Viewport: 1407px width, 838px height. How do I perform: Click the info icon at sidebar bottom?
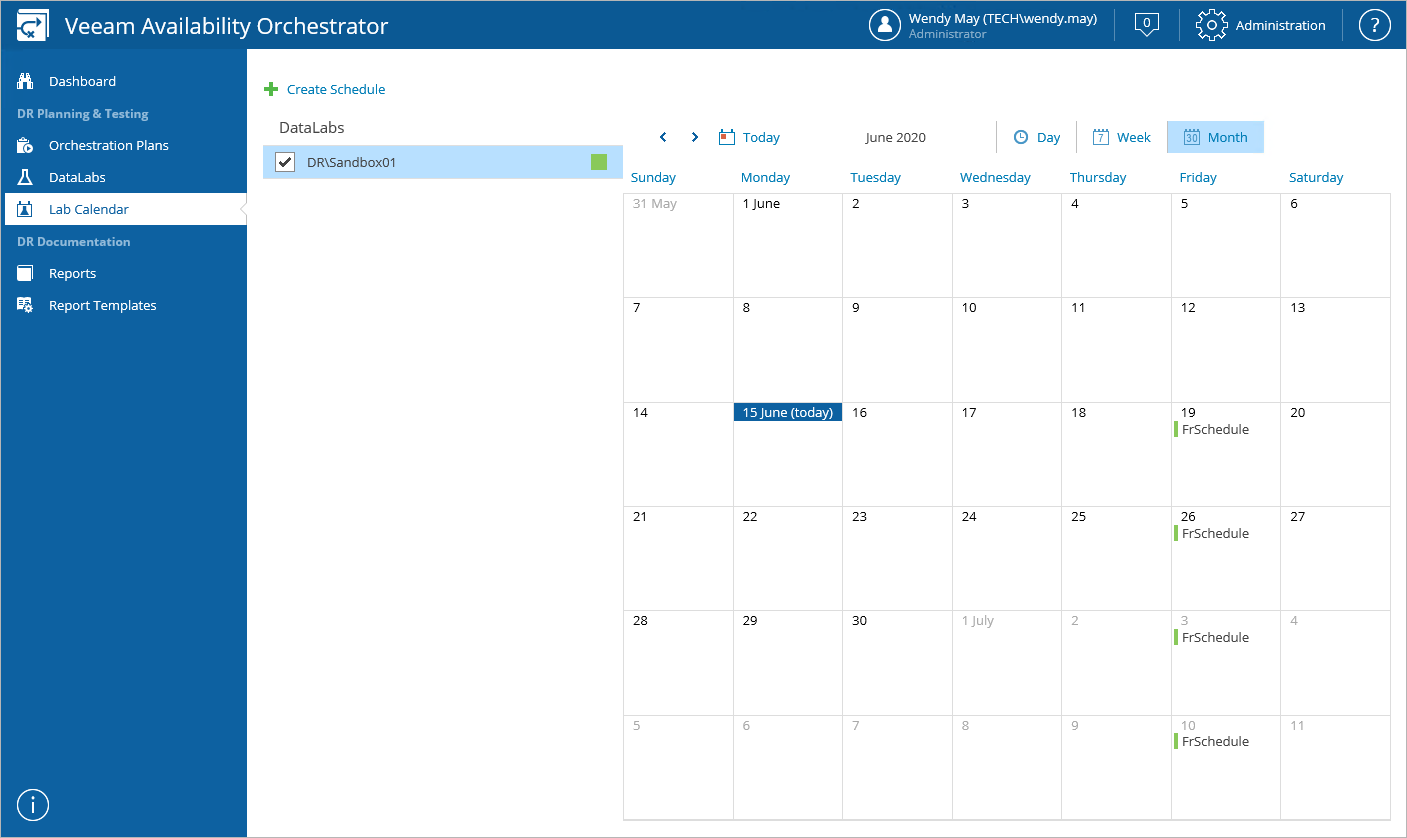point(33,804)
